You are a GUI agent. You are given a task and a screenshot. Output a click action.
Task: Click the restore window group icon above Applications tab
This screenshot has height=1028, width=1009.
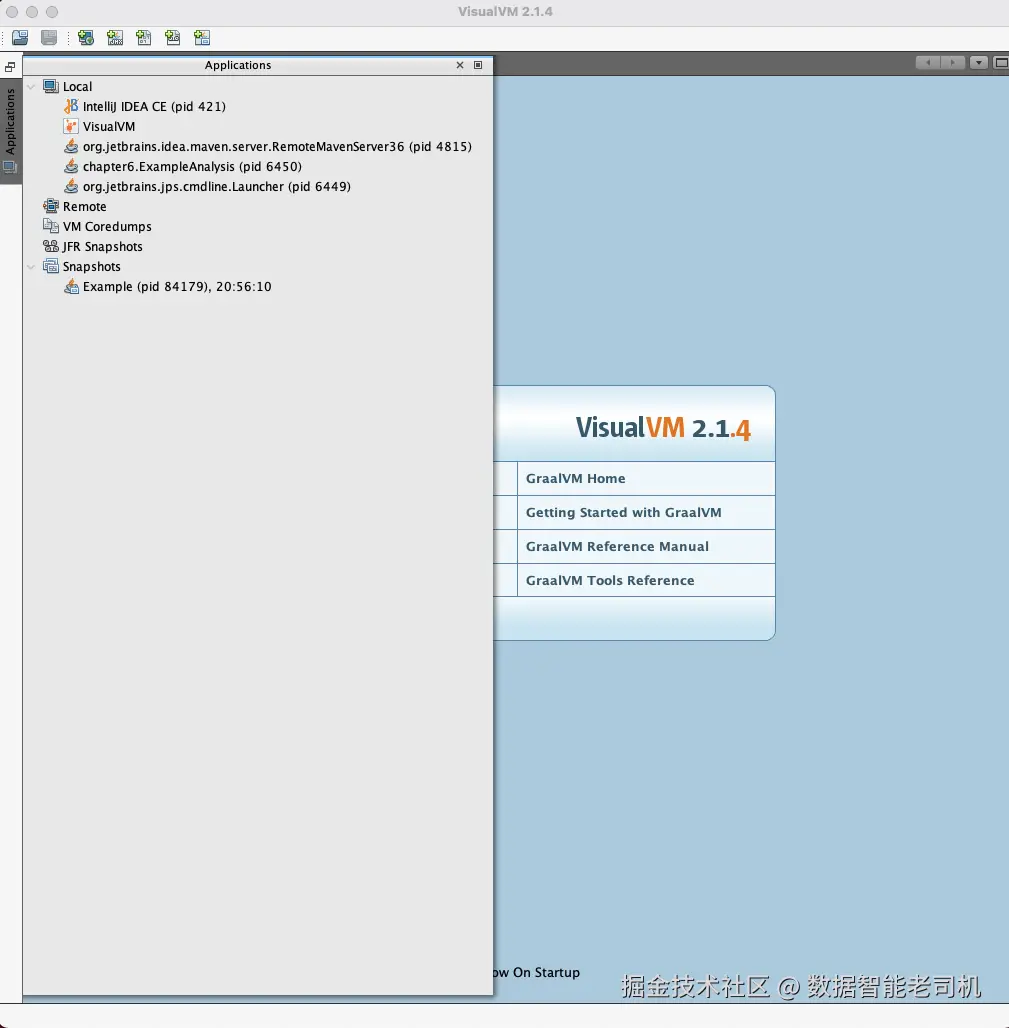tap(10, 67)
